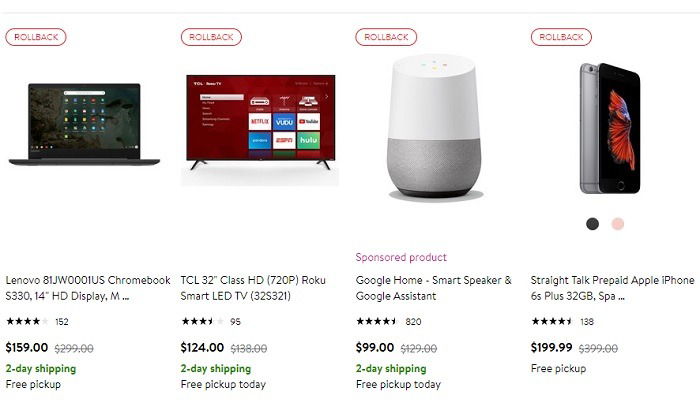Click the $159.00 Chromebook price
This screenshot has height=410, width=700.
(x=27, y=348)
